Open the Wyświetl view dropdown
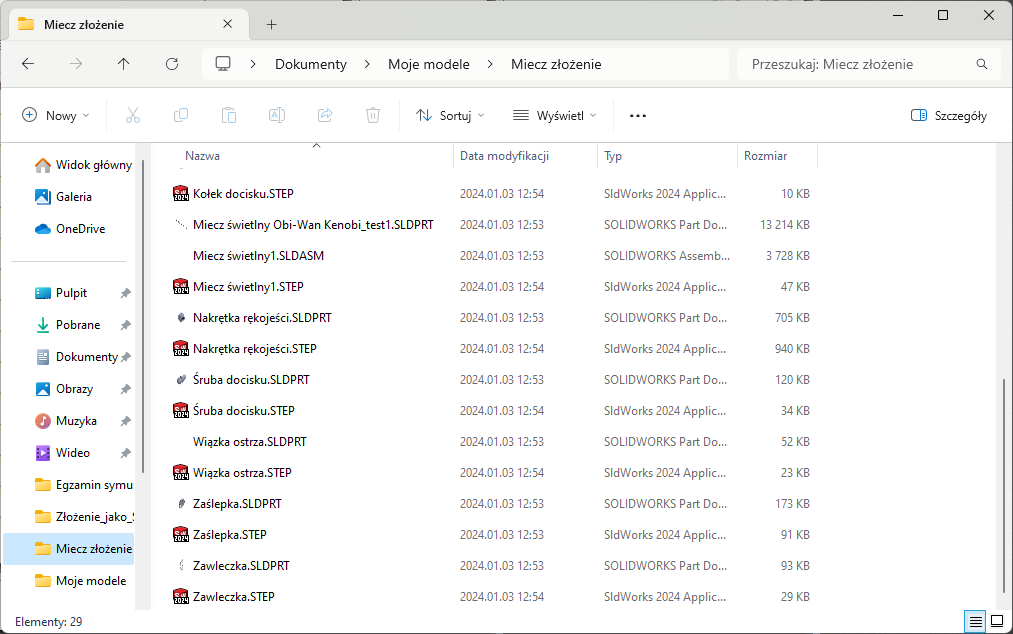 tap(555, 116)
